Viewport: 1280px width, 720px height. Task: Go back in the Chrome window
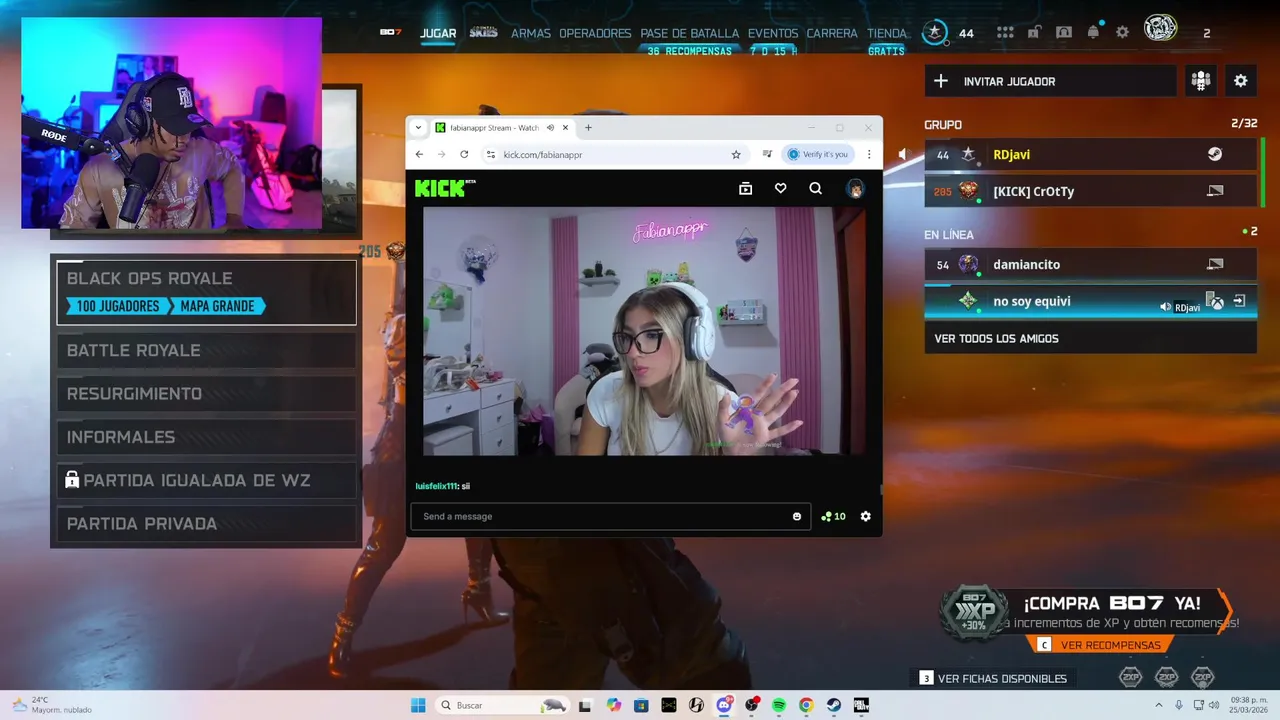pos(419,154)
